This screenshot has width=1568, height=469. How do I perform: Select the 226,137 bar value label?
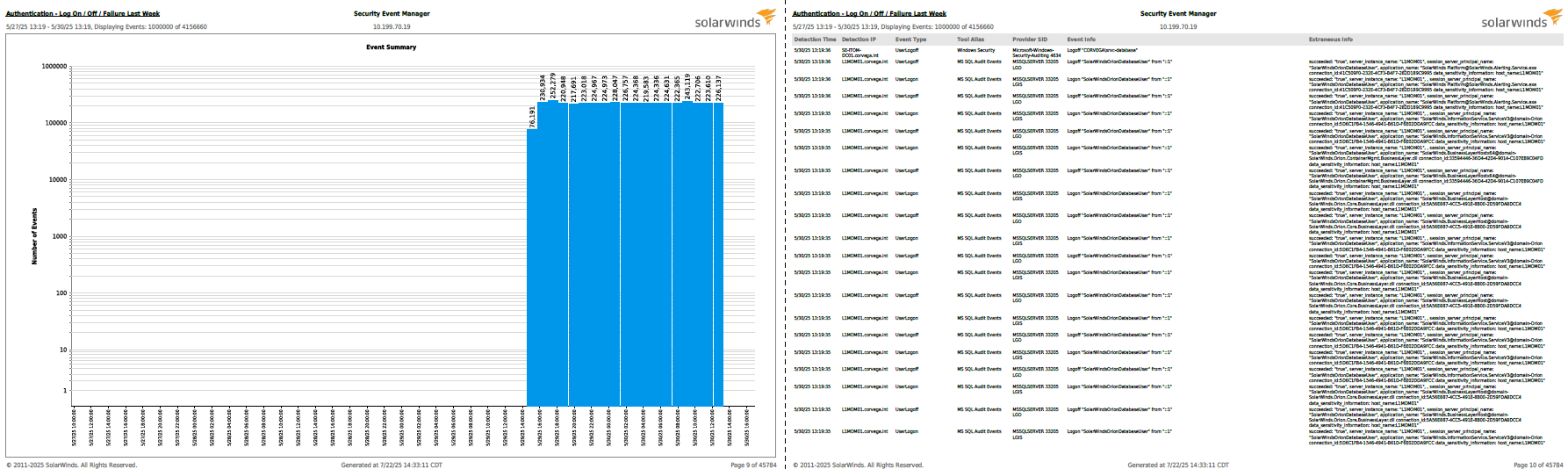pos(719,88)
